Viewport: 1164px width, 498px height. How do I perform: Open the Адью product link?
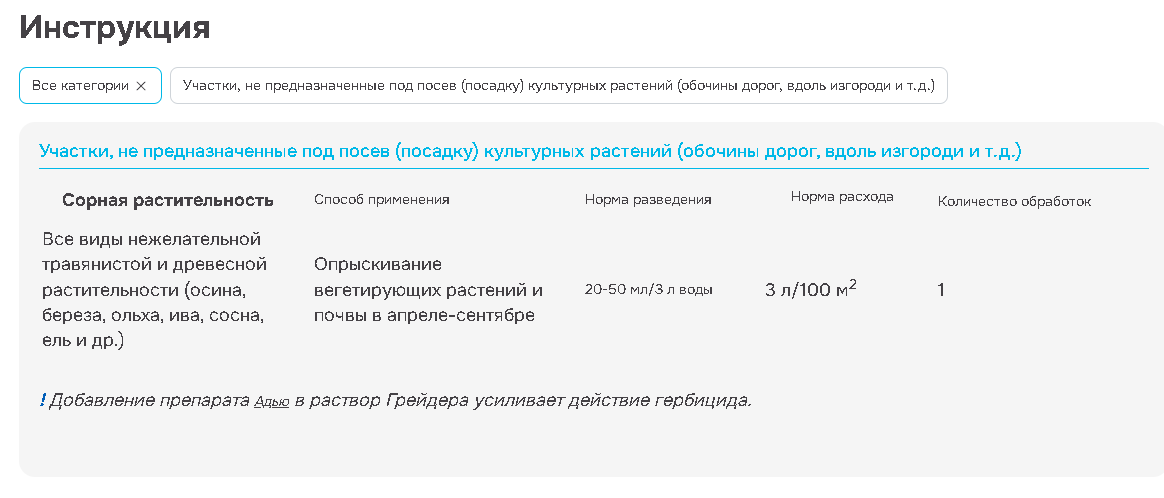[272, 402]
